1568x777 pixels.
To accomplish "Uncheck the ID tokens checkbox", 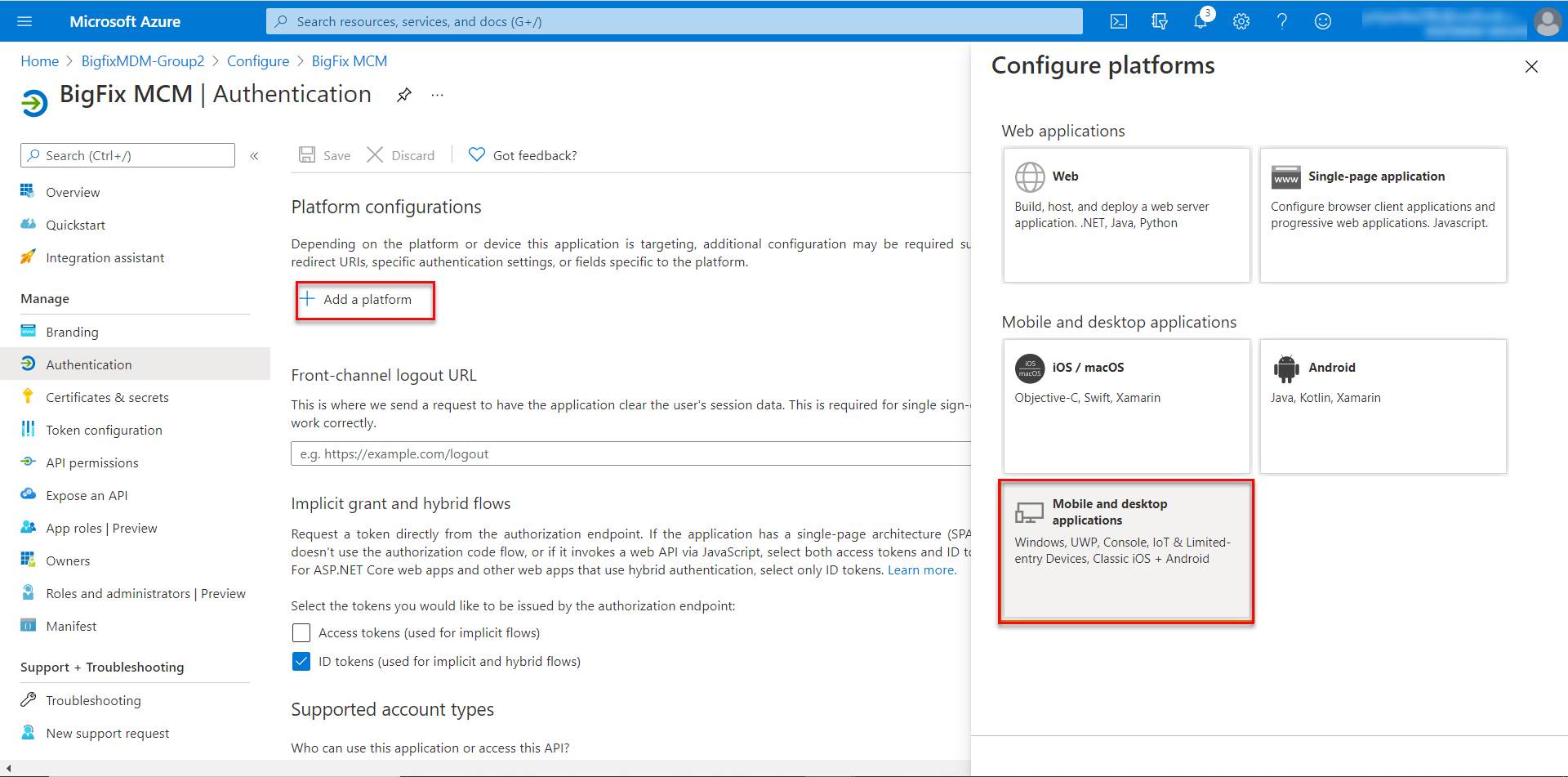I will pos(301,662).
